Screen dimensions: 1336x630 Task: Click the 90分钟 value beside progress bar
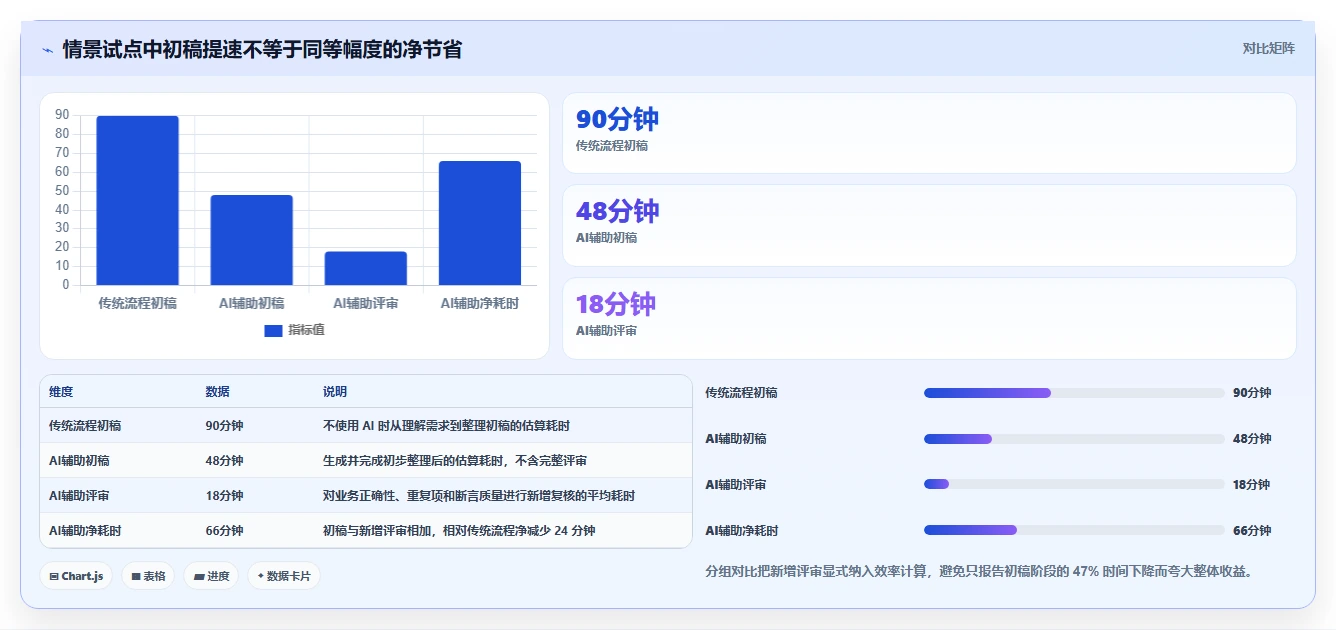point(1252,393)
